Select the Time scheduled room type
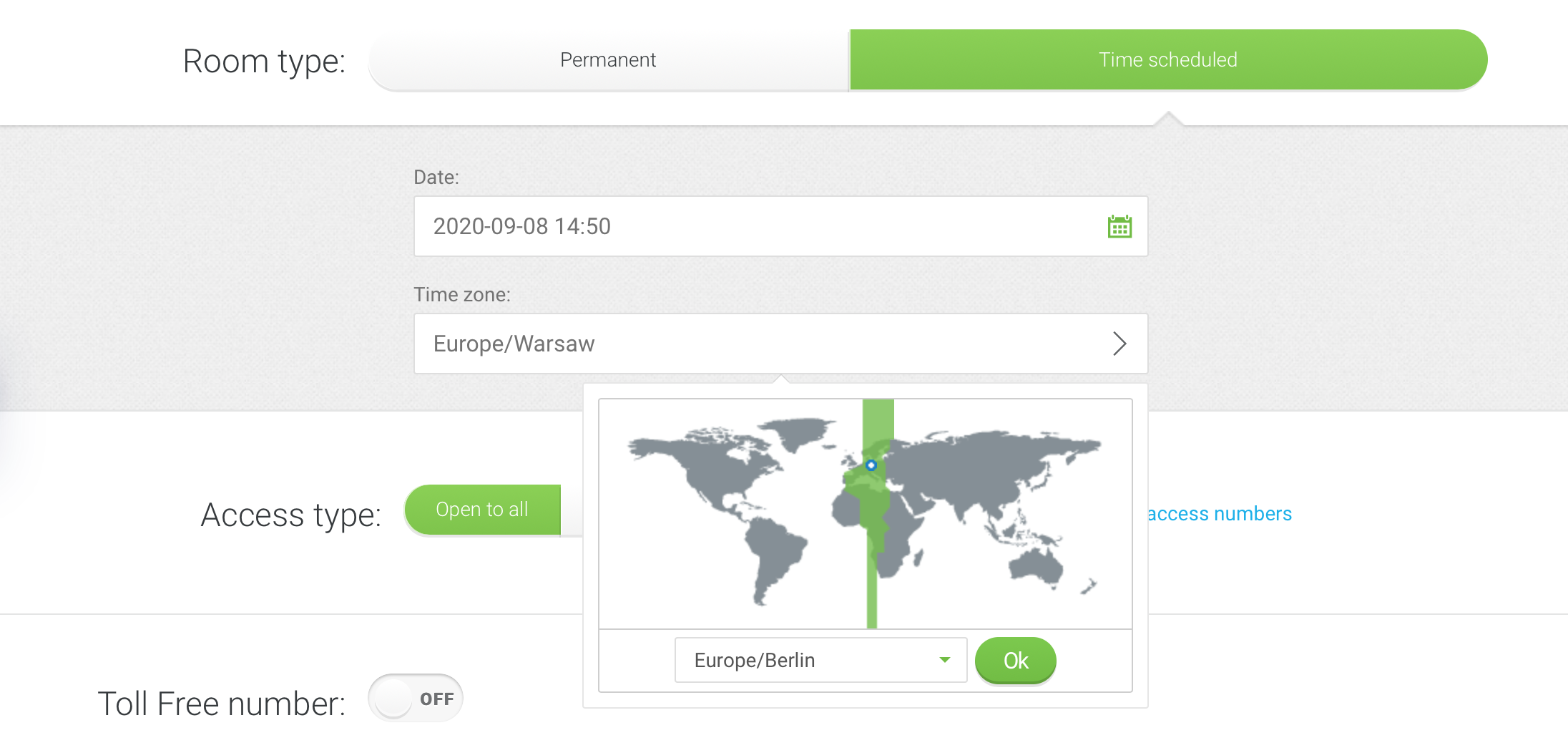Image resolution: width=1568 pixels, height=753 pixels. (1167, 59)
